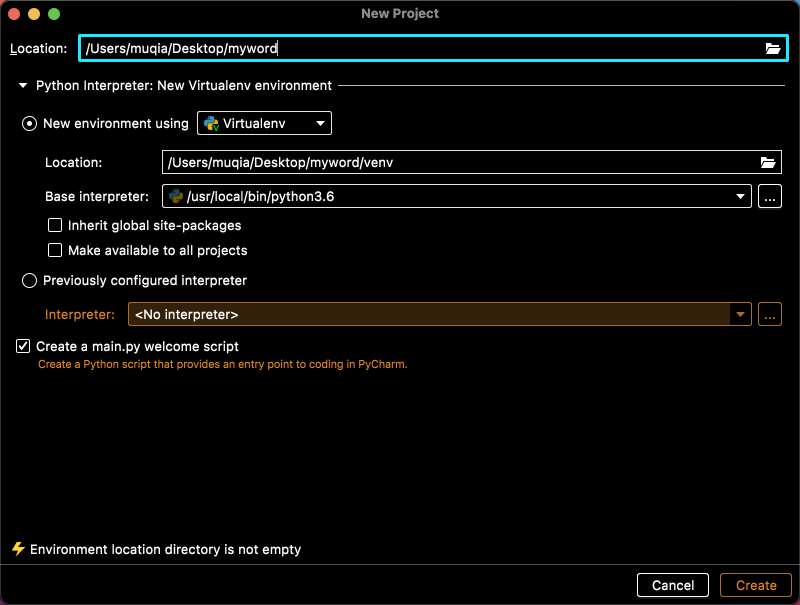Click the venv Location path field

click(x=471, y=163)
